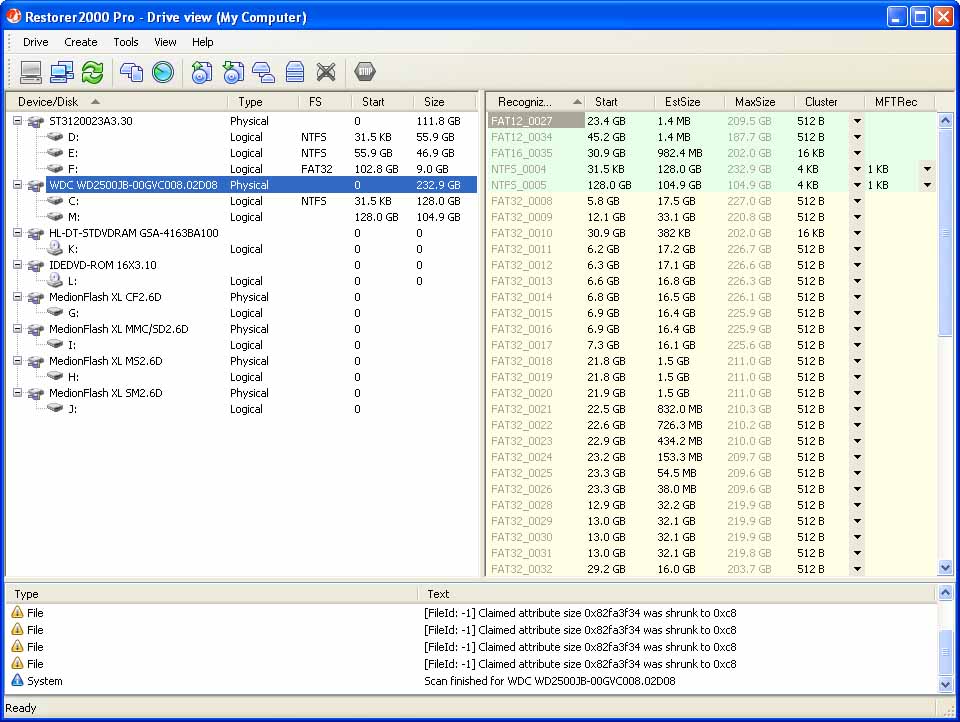Open the Drive menu

36,42
